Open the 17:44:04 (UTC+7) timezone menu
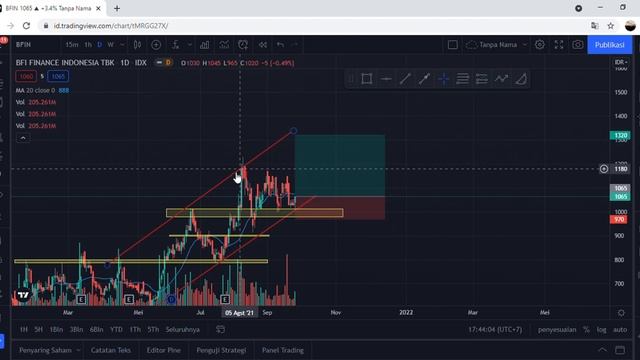 [495, 329]
